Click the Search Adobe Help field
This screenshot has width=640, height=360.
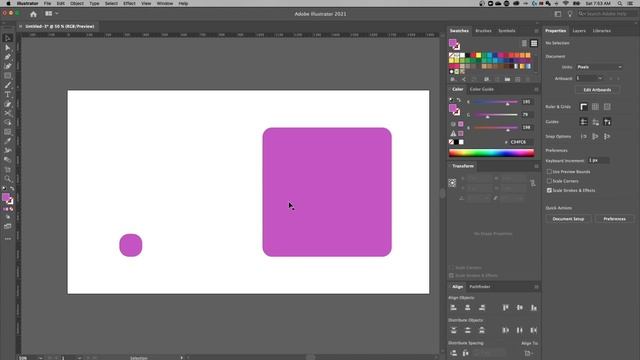click(607, 14)
